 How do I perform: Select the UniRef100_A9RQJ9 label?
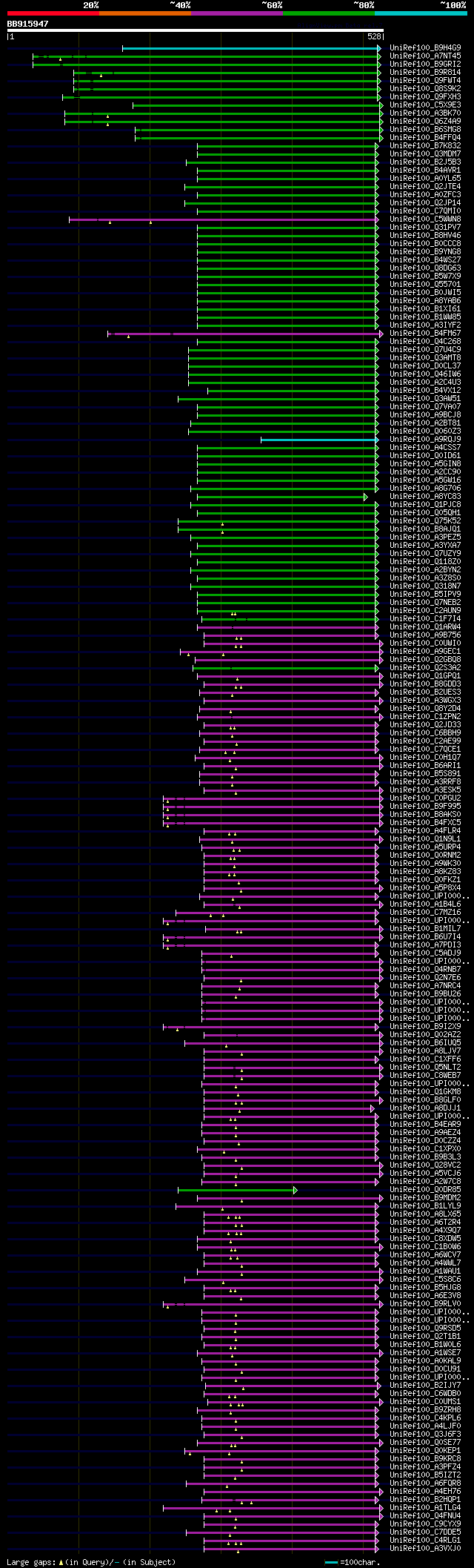click(x=425, y=440)
